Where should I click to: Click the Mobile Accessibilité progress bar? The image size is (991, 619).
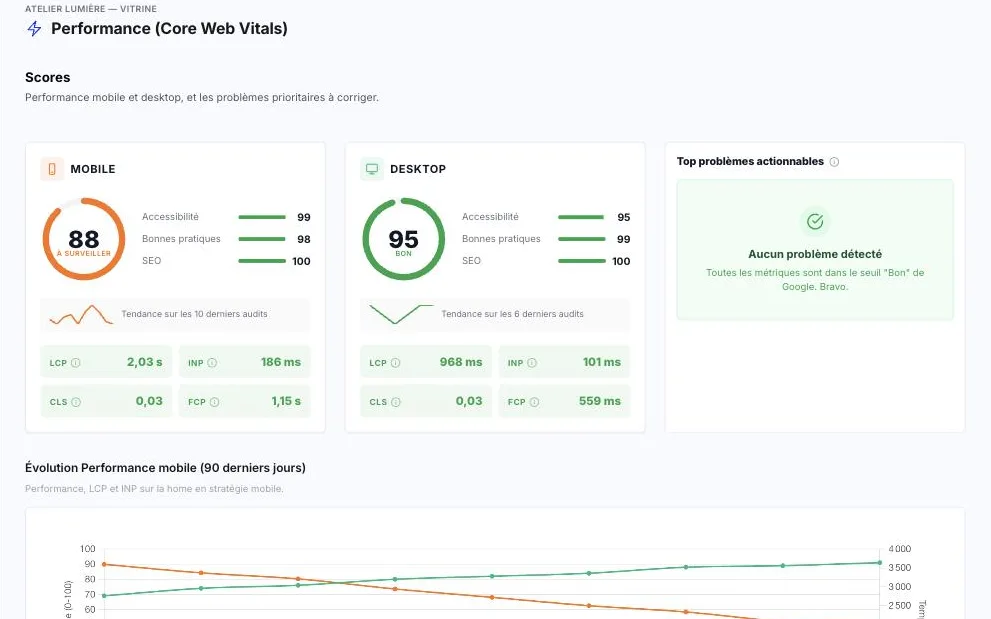(262, 217)
